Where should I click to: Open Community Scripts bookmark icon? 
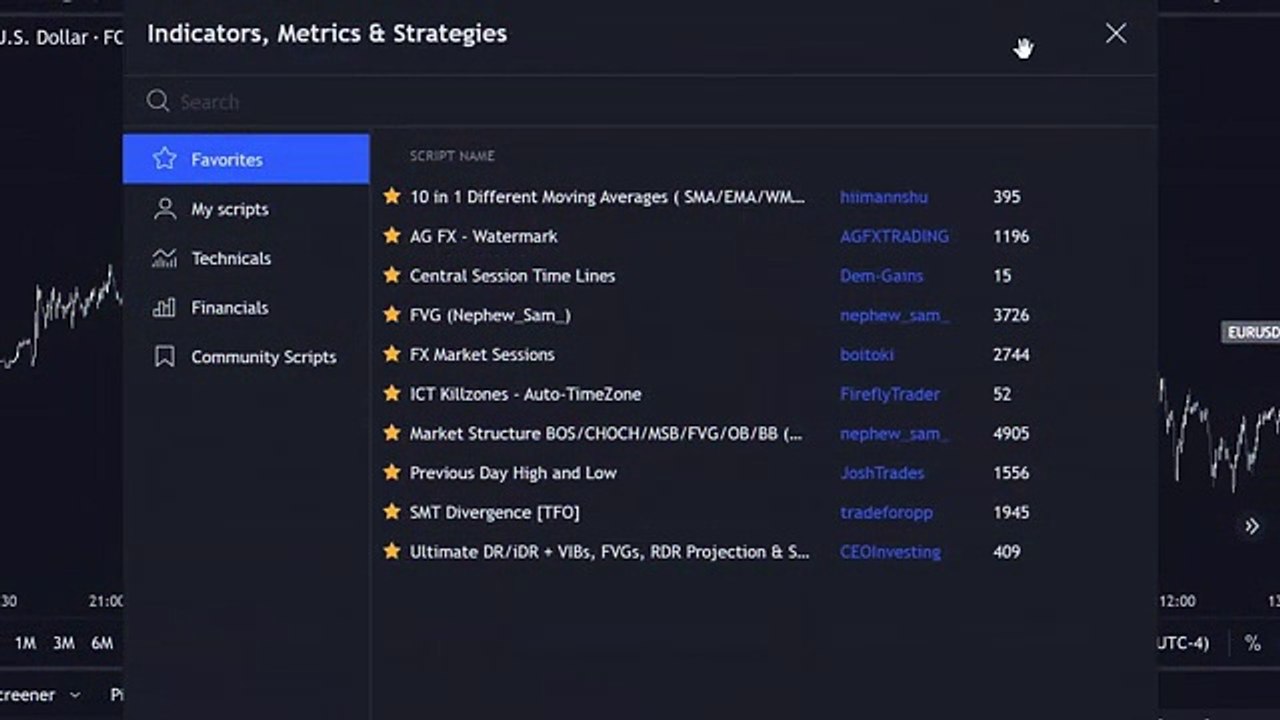click(x=164, y=357)
